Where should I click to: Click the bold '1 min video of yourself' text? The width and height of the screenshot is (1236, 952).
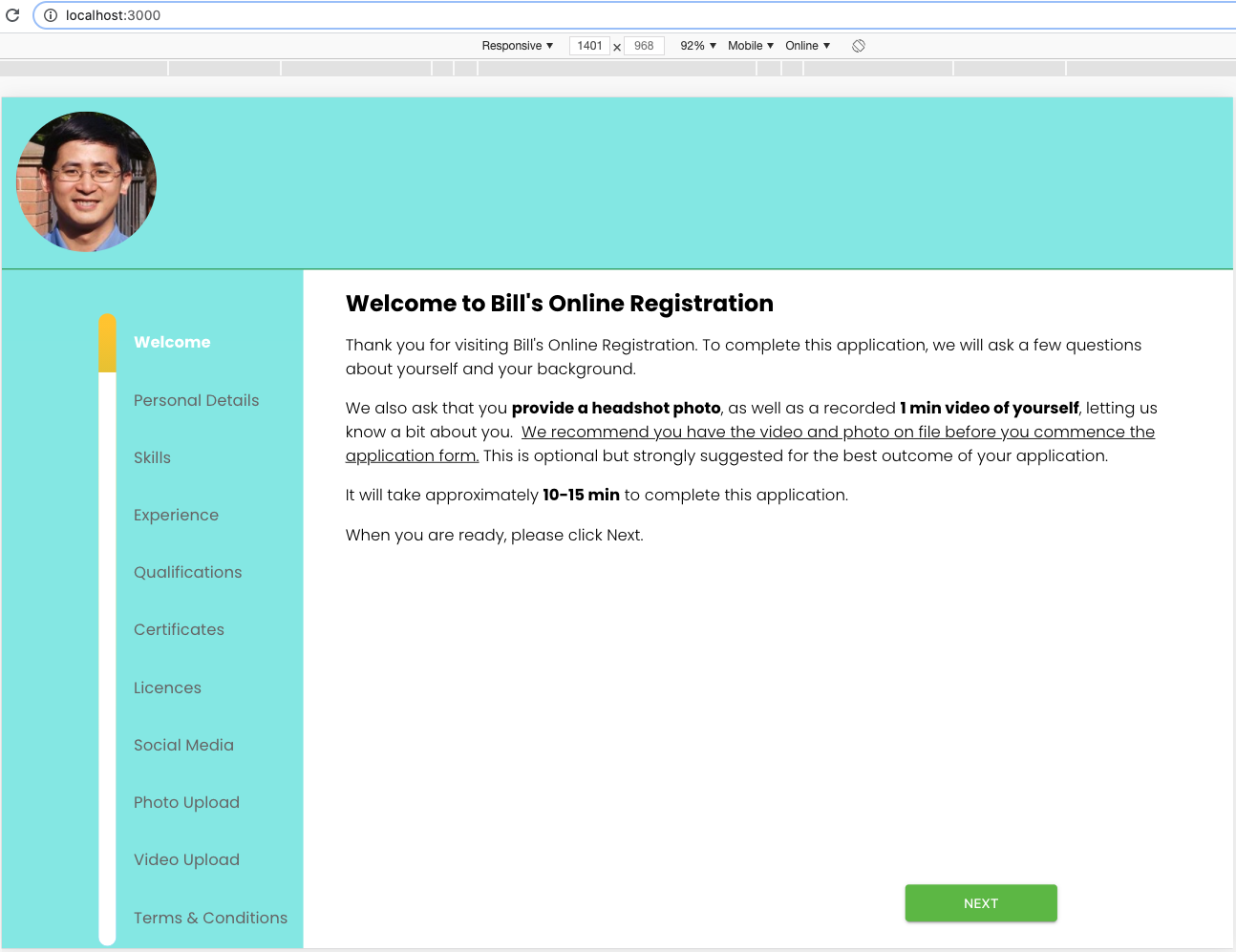989,408
